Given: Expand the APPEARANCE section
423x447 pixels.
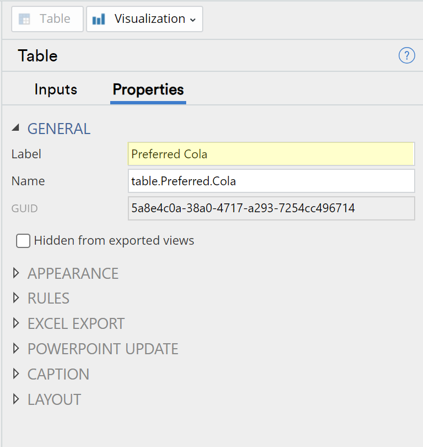Looking at the screenshot, I should [x=16, y=273].
